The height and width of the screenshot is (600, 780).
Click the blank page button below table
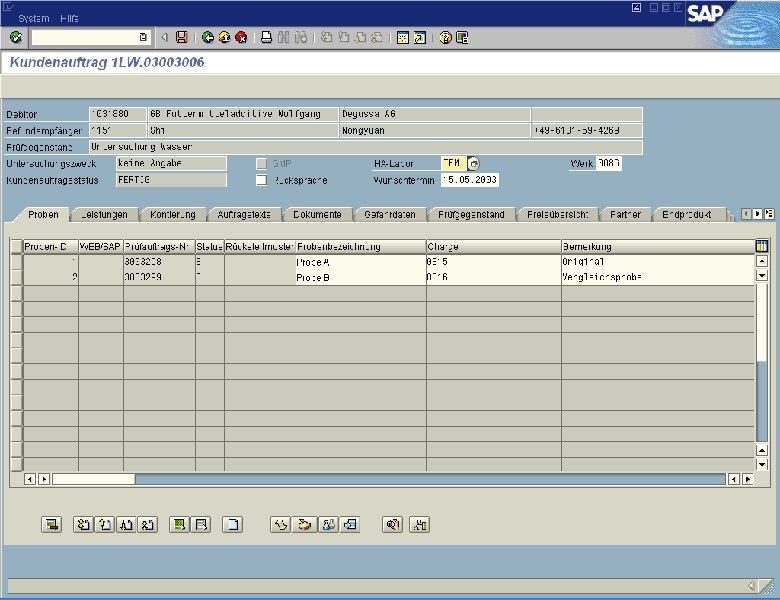point(232,524)
